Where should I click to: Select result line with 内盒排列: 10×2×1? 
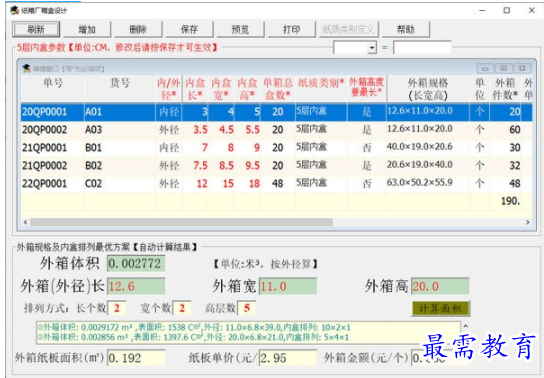(194, 327)
